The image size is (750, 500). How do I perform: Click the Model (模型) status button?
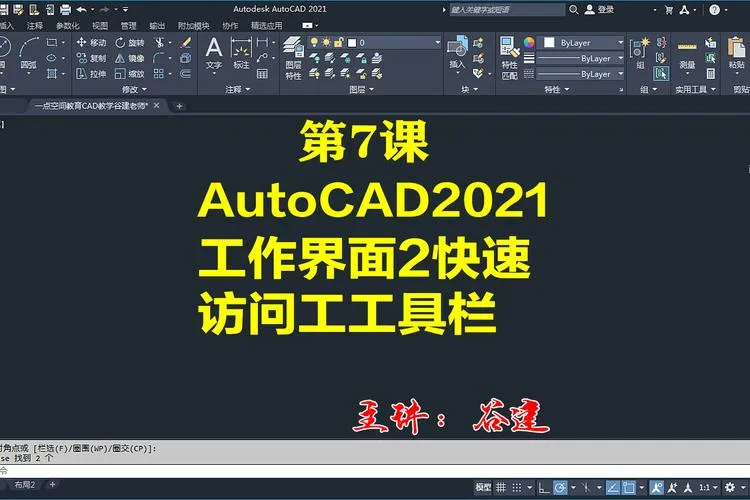(483, 487)
